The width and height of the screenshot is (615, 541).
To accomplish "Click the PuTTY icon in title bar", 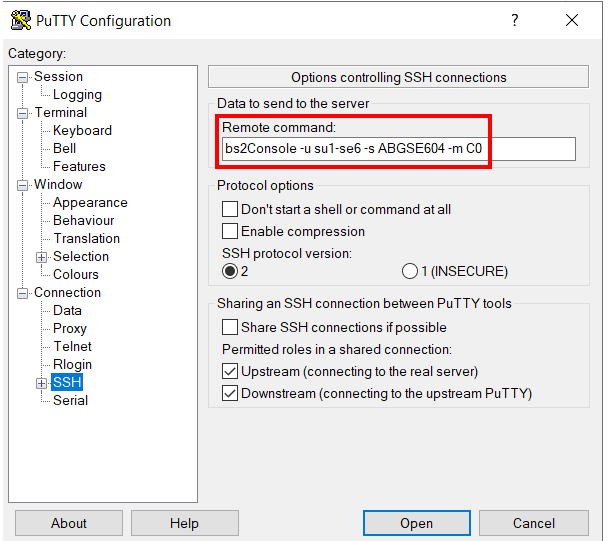I will (19, 20).
